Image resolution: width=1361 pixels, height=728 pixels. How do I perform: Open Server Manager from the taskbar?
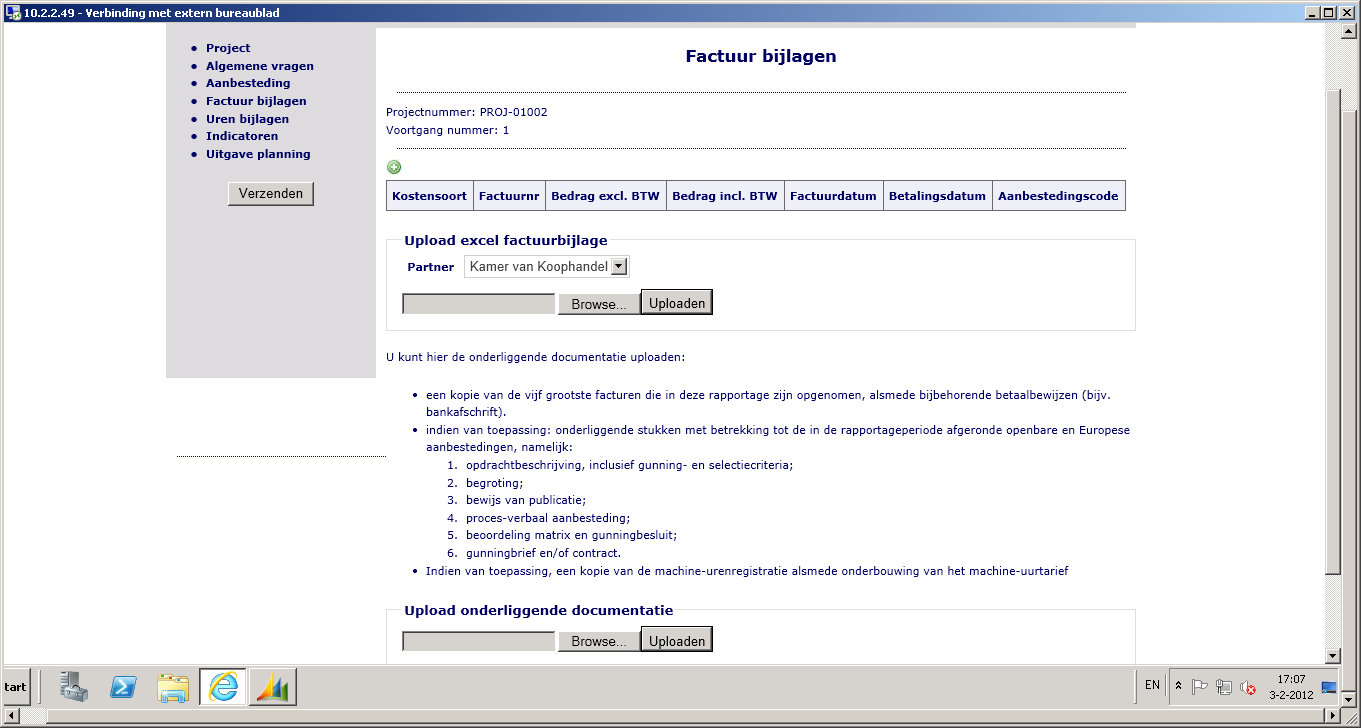click(73, 686)
